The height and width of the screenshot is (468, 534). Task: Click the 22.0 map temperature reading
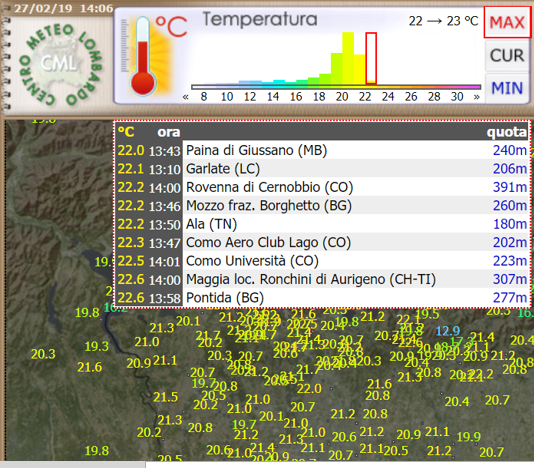pyautogui.click(x=309, y=389)
